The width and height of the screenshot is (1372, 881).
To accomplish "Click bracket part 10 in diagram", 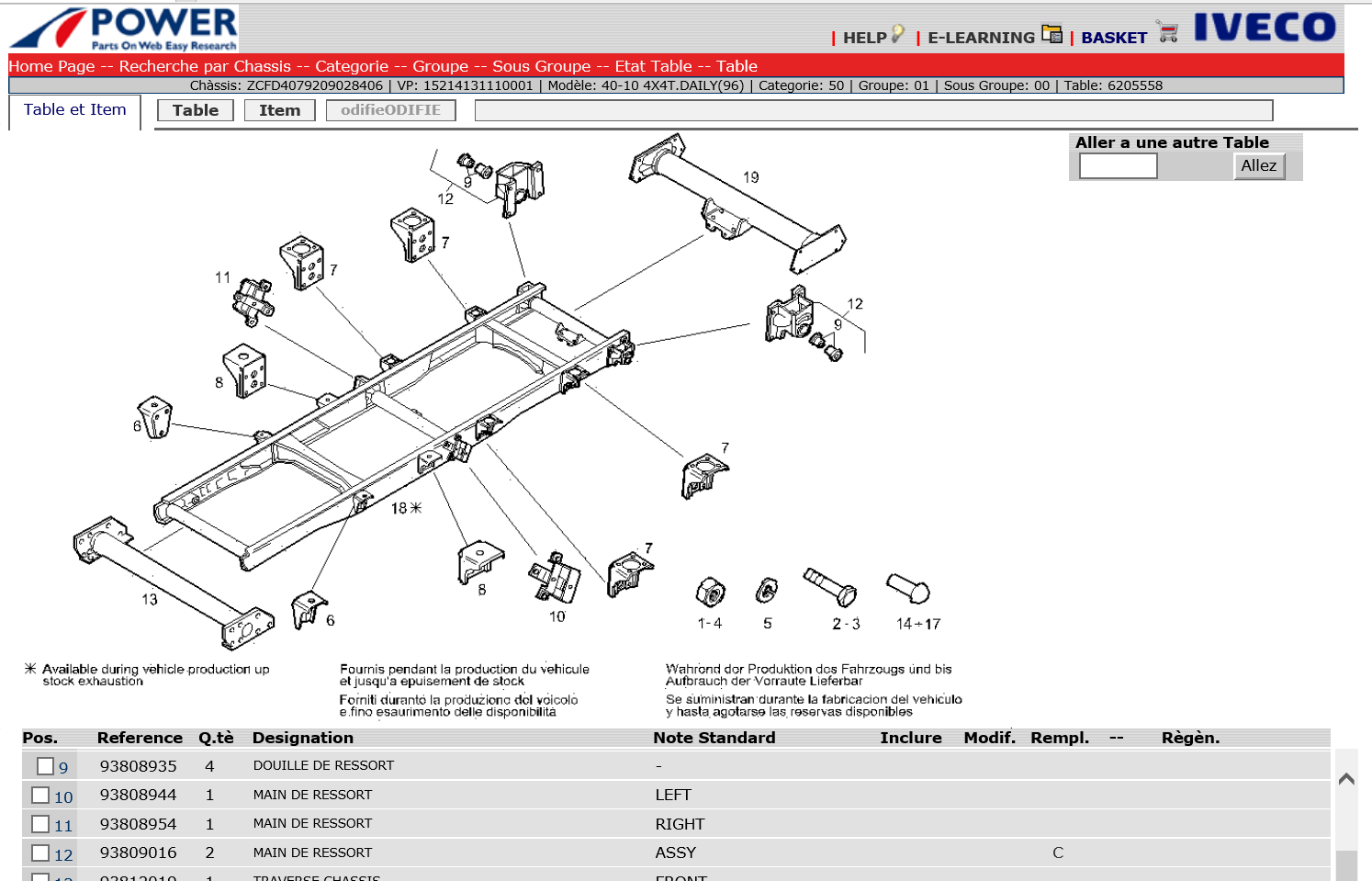I will tap(556, 579).
